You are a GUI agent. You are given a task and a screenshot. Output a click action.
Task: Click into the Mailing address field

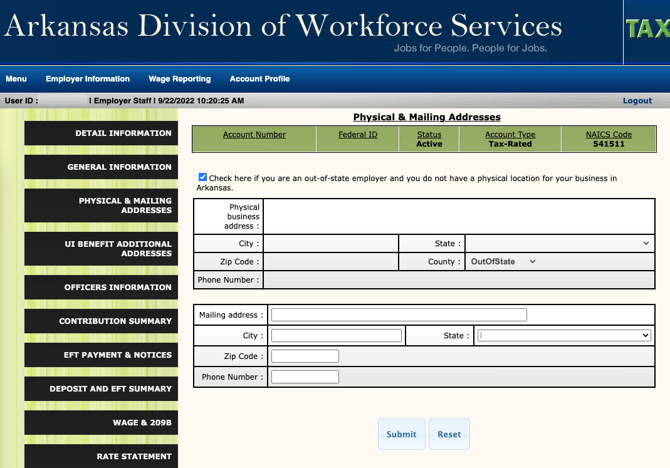pyautogui.click(x=399, y=315)
